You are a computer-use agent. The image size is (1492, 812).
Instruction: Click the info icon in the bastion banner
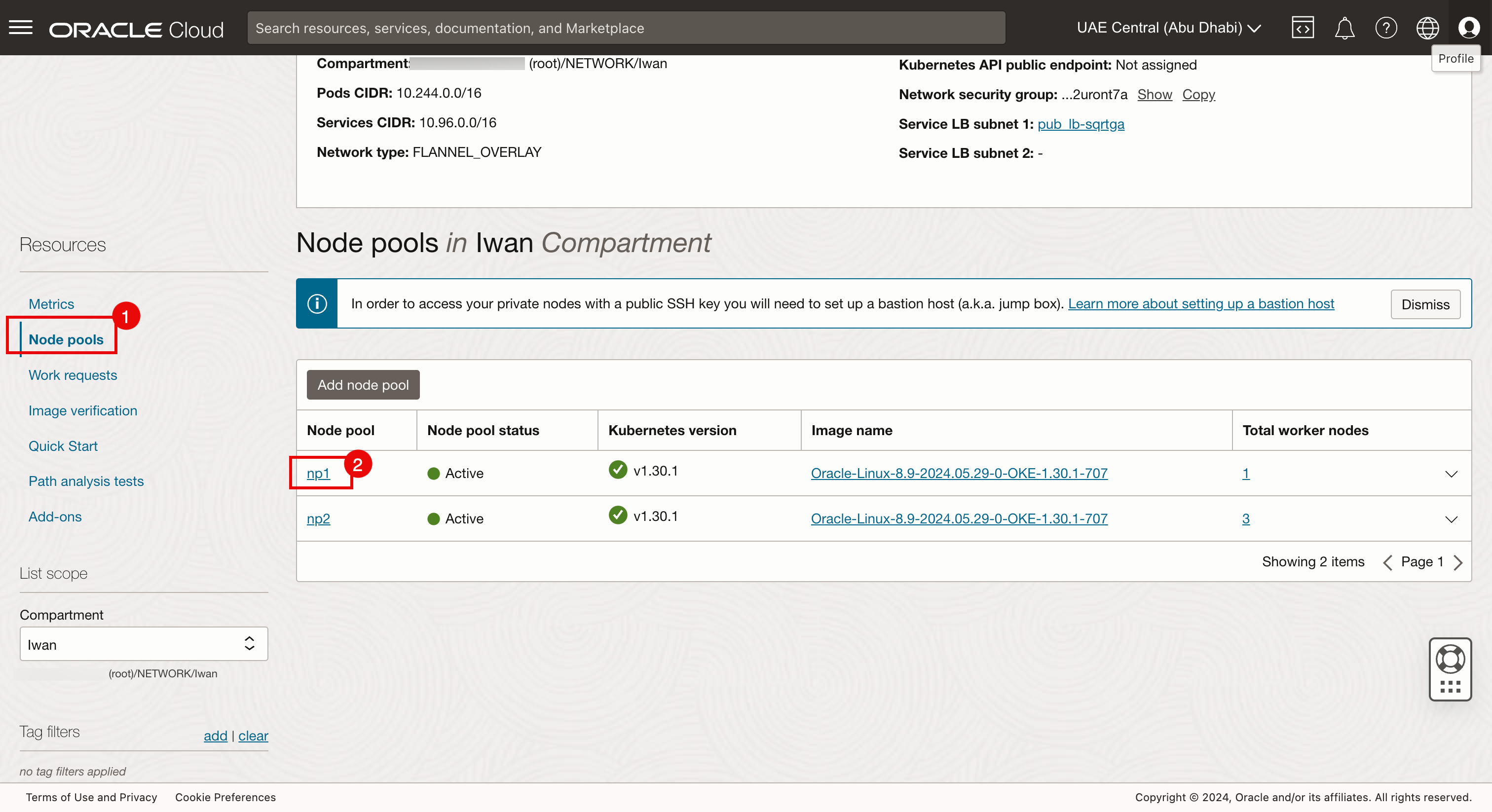point(317,303)
